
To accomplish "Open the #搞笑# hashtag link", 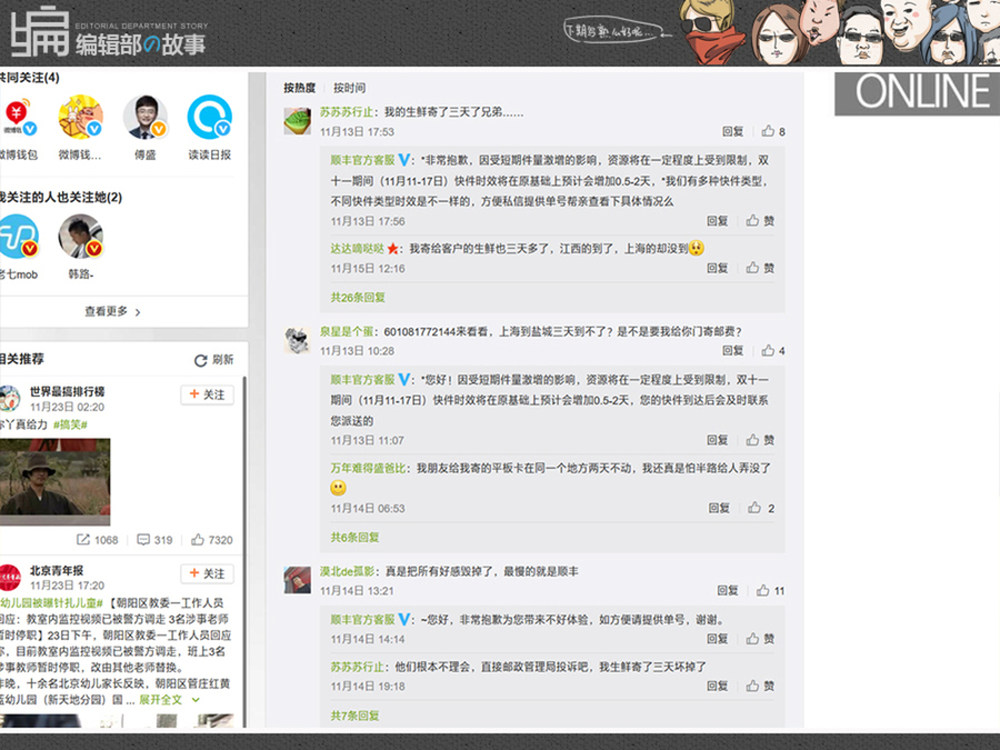I will coord(70,425).
